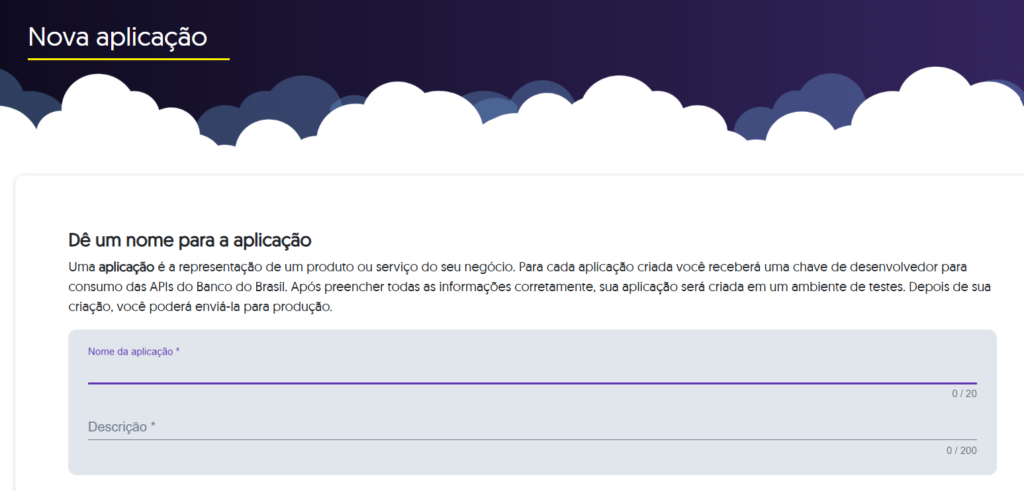Click the 0 / 200 character counter
Screen dimensions: 1024x491
(x=961, y=451)
